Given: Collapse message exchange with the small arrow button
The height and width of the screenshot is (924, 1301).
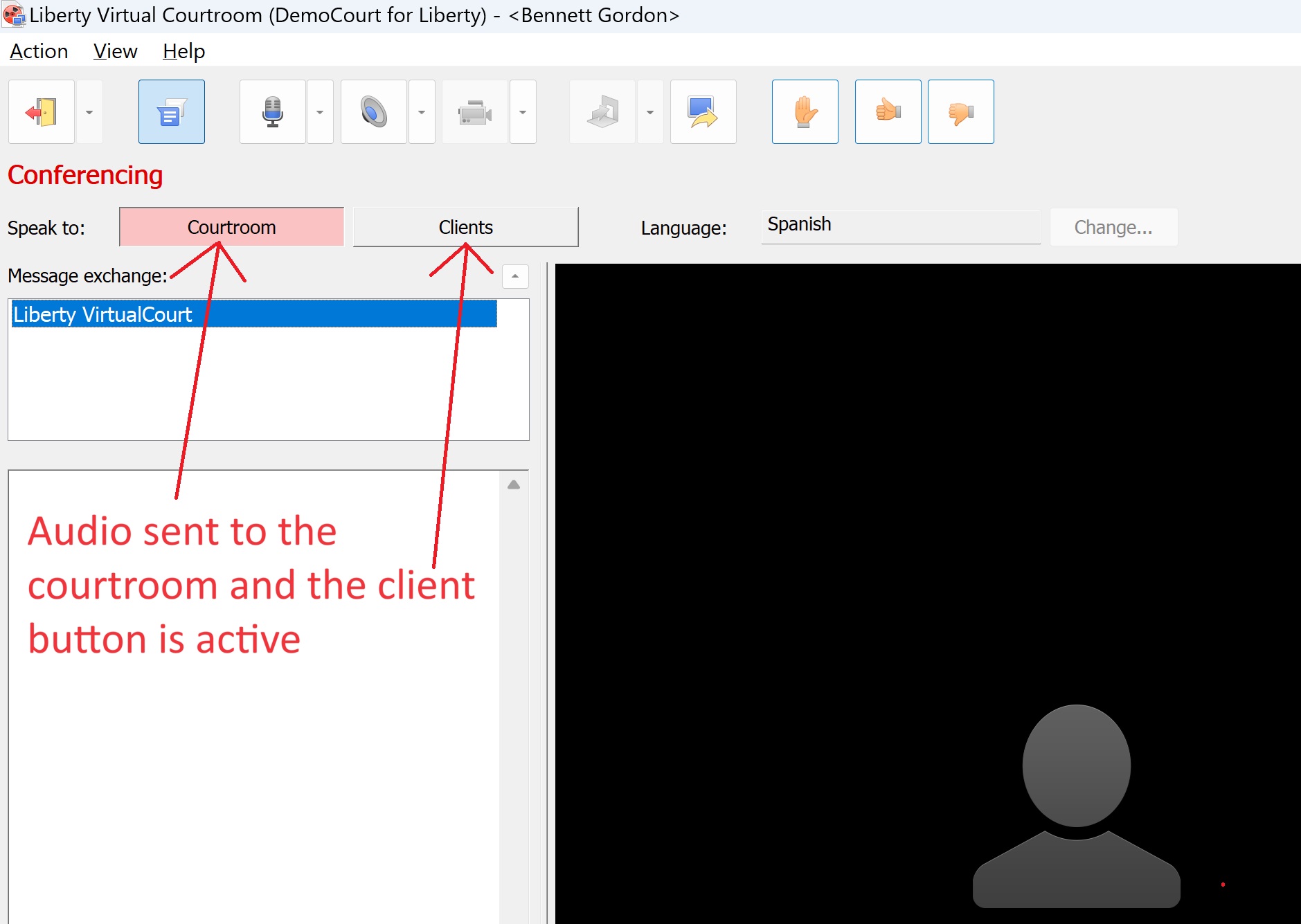Looking at the screenshot, I should (515, 276).
